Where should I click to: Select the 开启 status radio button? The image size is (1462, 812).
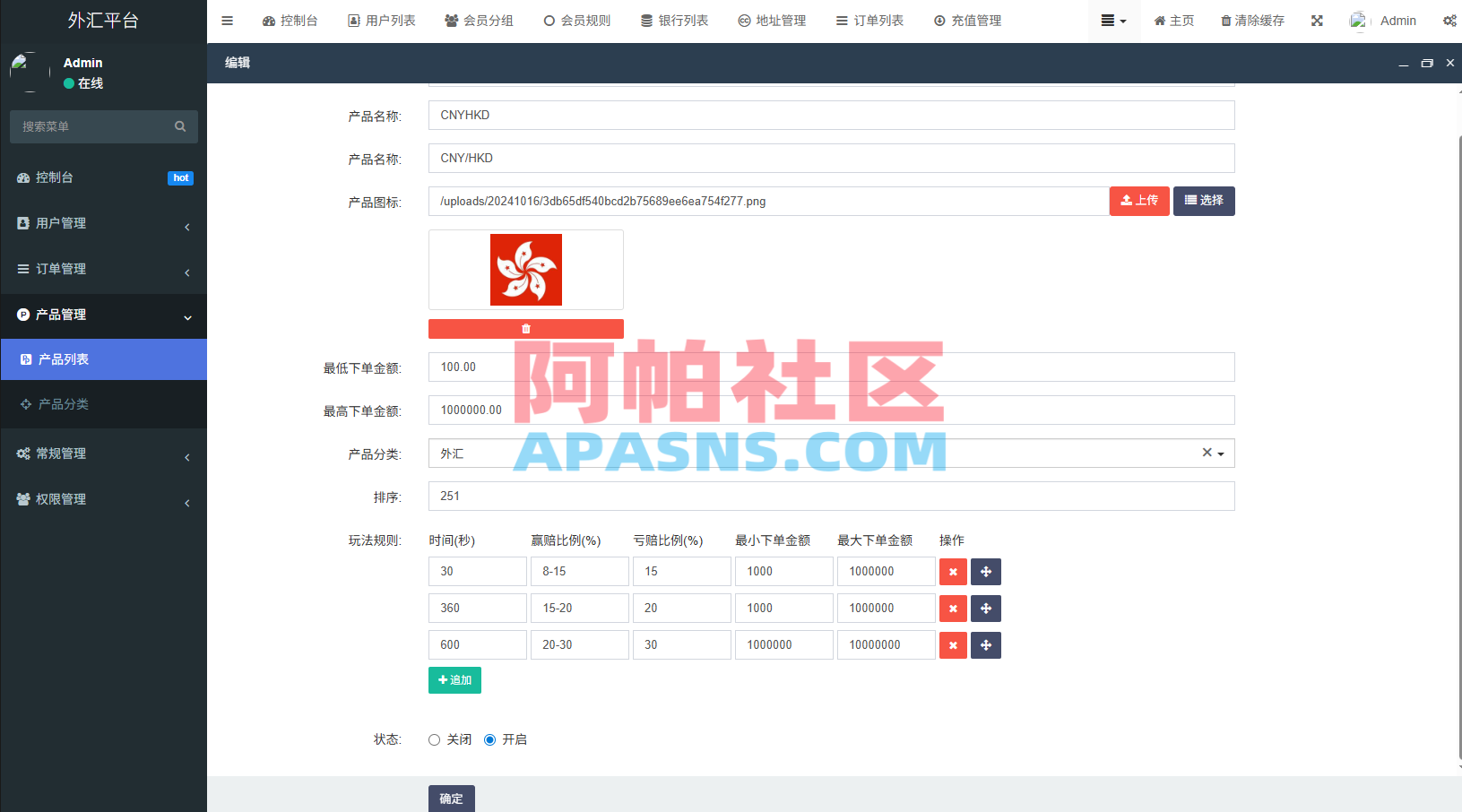[489, 739]
